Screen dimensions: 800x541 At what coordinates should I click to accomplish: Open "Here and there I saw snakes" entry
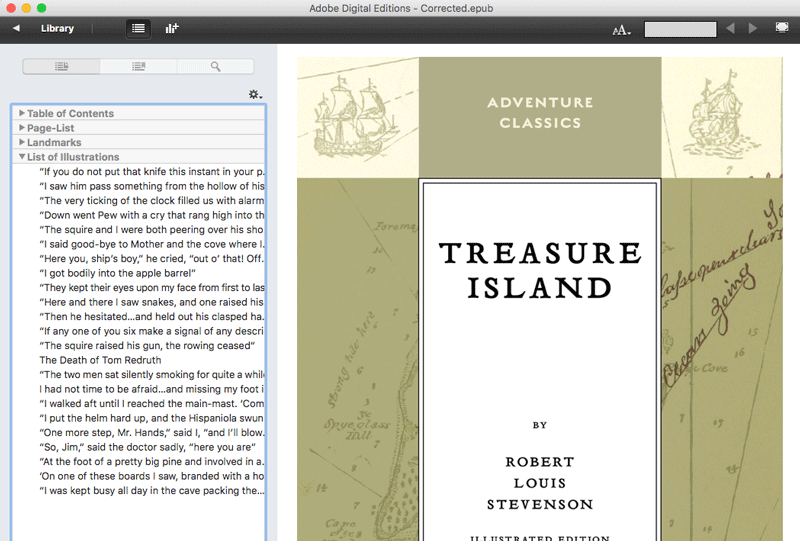click(152, 302)
